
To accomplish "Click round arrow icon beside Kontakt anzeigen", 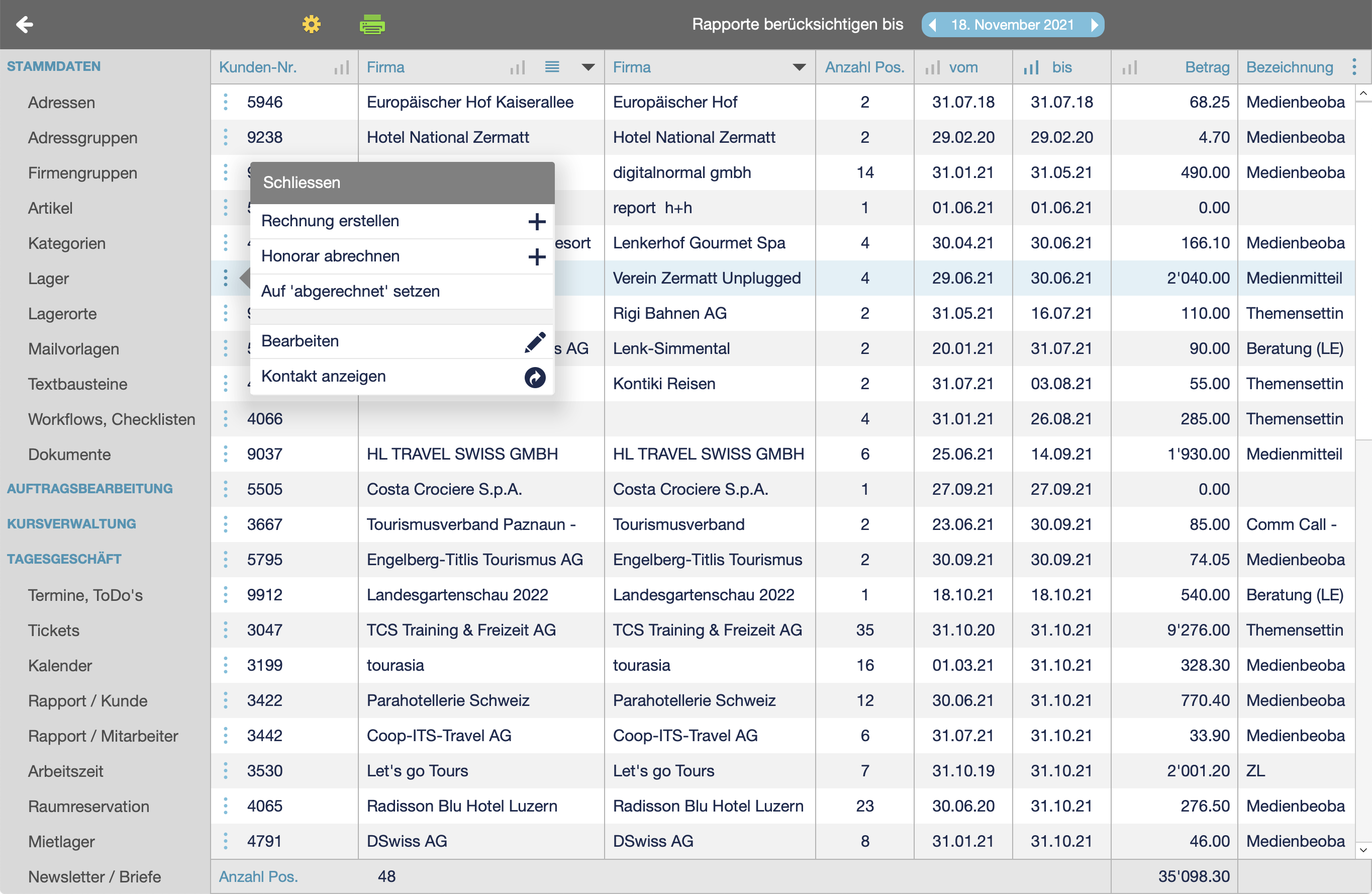I will pyautogui.click(x=535, y=377).
